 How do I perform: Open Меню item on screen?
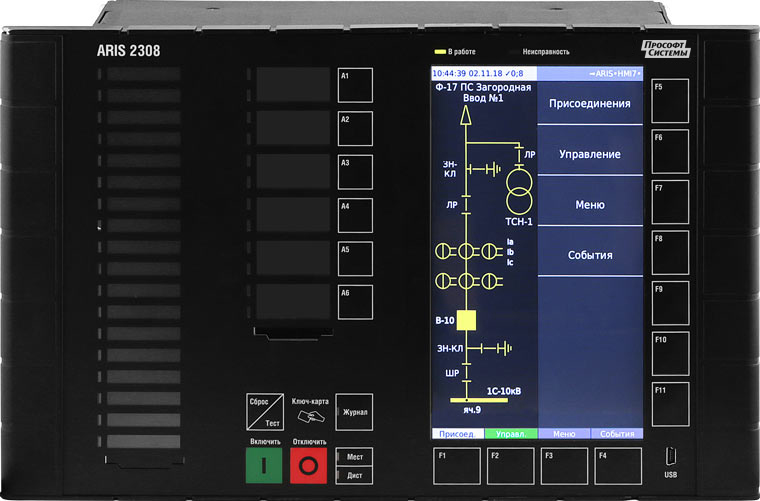pyautogui.click(x=590, y=204)
